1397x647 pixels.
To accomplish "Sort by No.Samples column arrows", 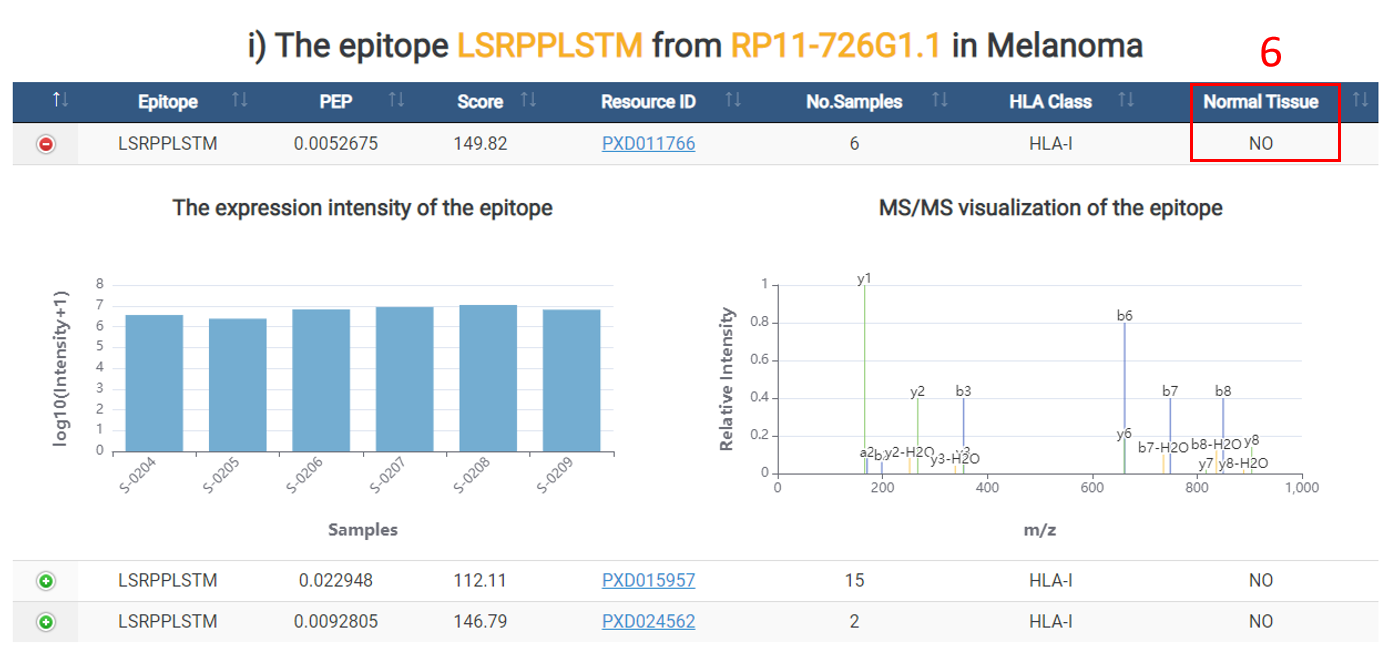I will [x=941, y=100].
